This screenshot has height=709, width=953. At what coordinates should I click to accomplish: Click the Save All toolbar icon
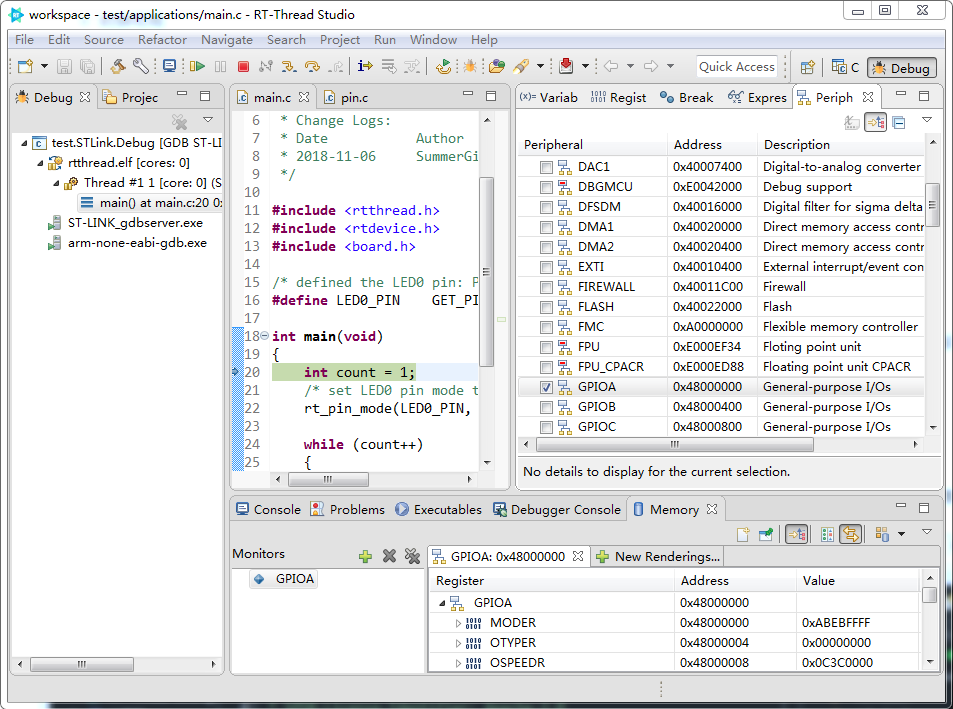tap(88, 66)
